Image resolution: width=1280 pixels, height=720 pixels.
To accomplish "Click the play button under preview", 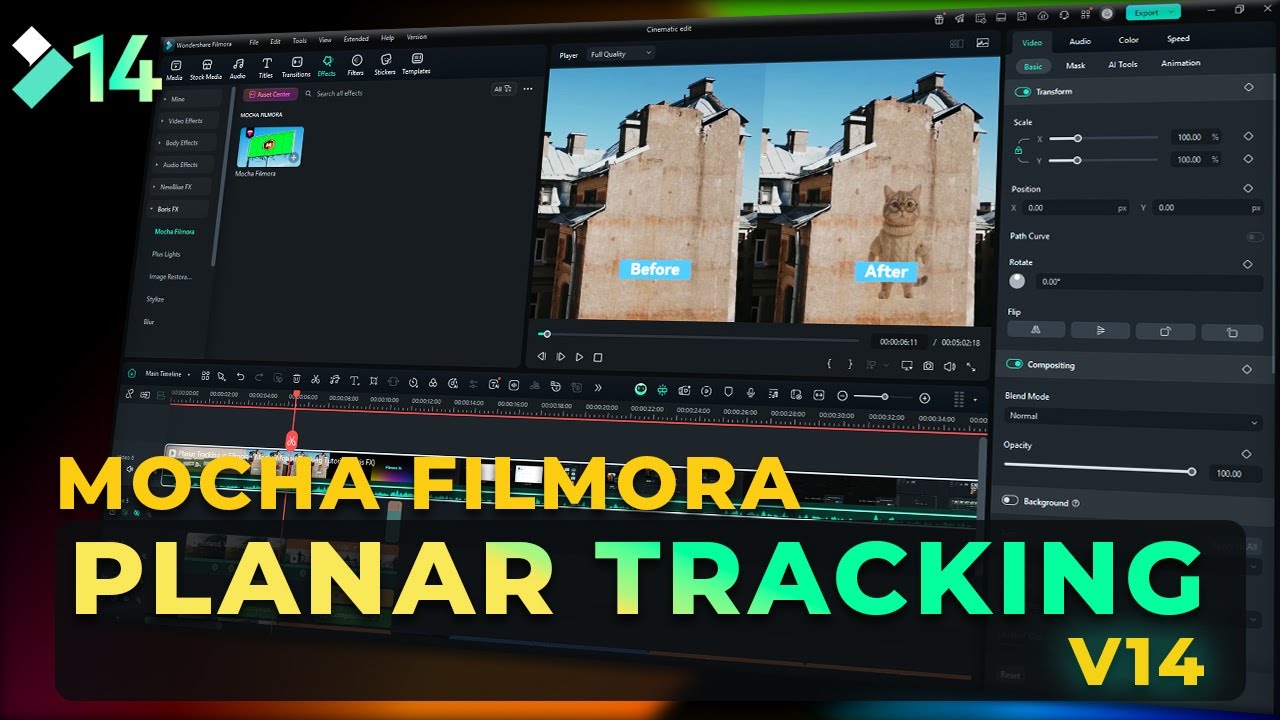I will (x=579, y=357).
